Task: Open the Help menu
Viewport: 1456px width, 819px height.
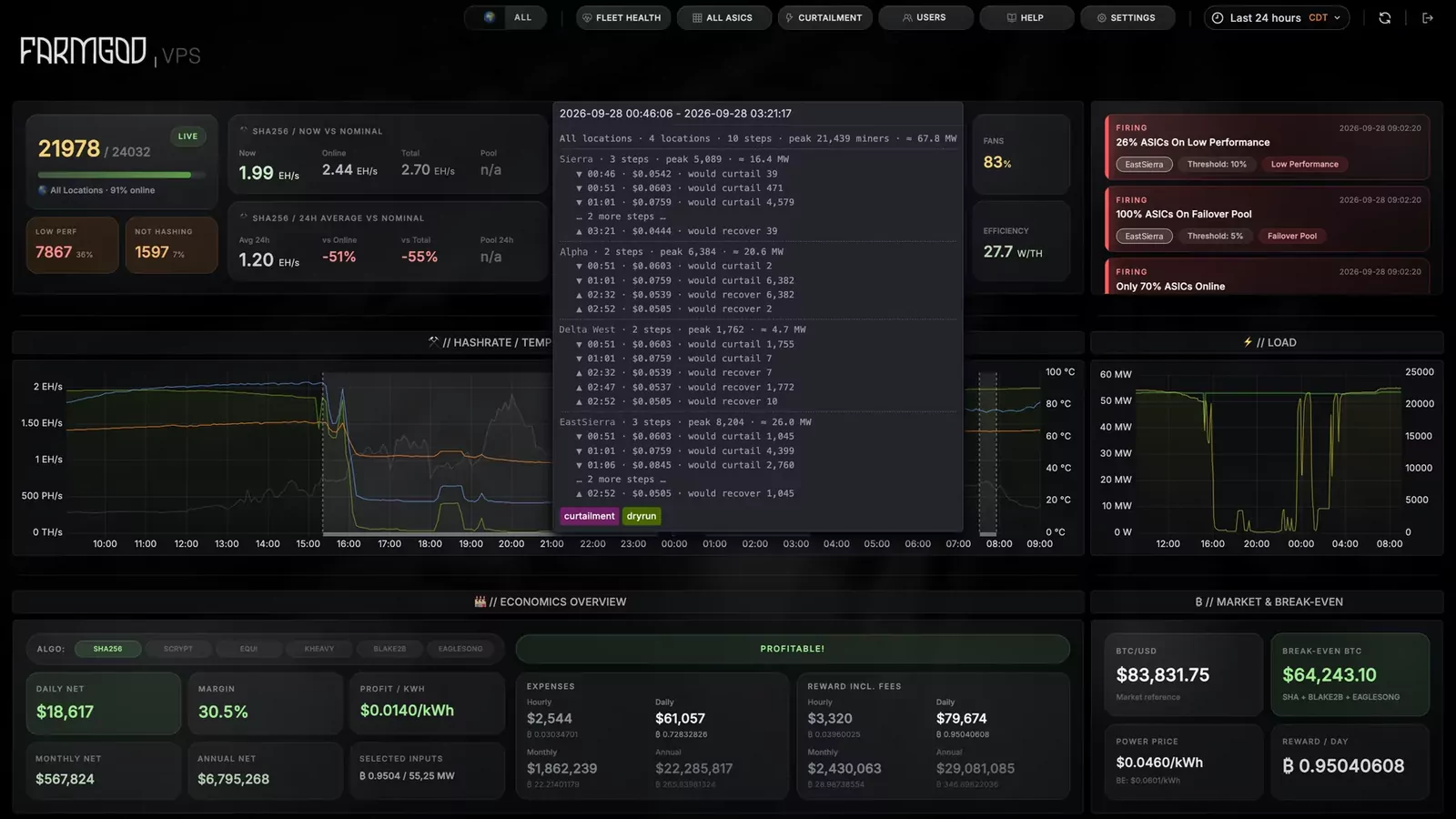Action: click(1026, 17)
